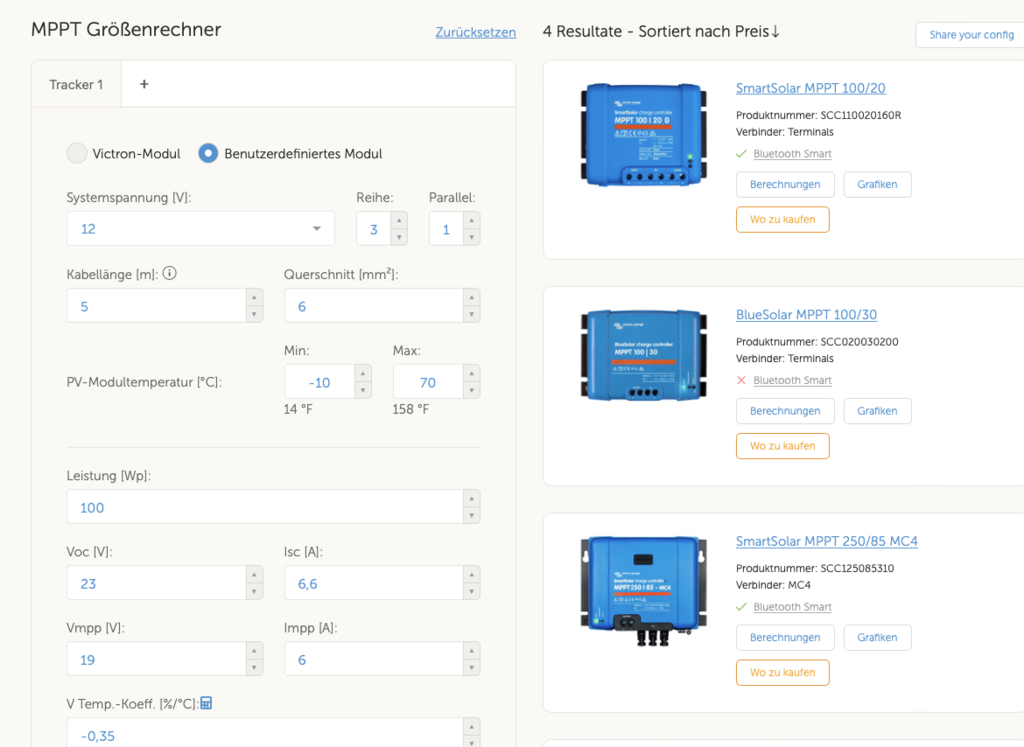
Task: Click Berechnungen for SmartSolar MPPT 250/85 MC4
Action: (785, 637)
